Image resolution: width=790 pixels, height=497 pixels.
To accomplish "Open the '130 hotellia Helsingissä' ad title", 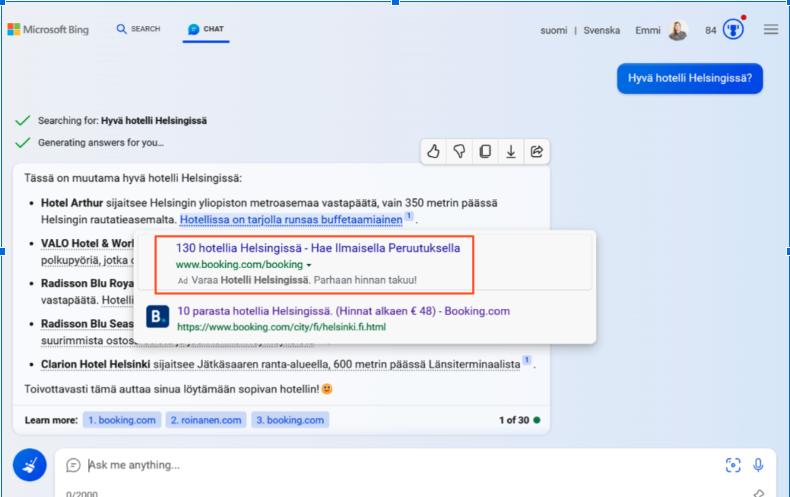I will (x=318, y=248).
